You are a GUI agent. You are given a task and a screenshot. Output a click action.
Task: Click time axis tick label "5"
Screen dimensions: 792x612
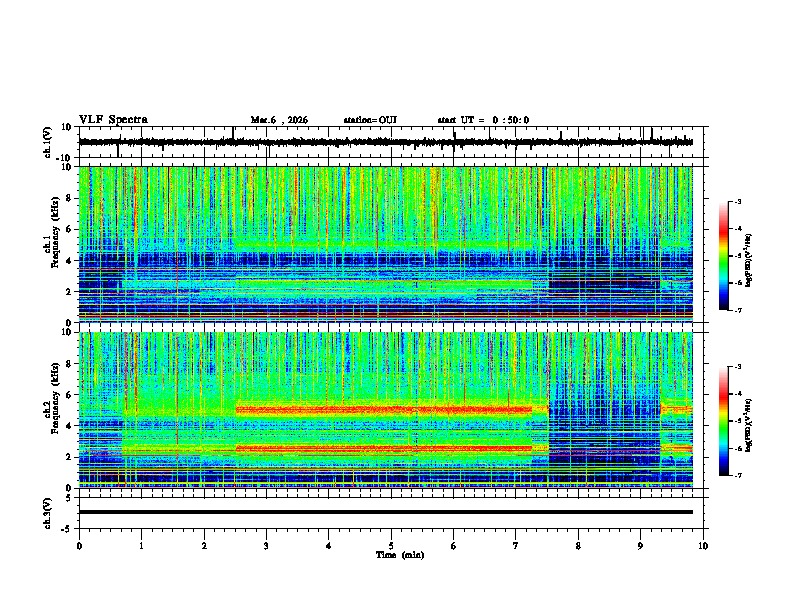pyautogui.click(x=391, y=546)
